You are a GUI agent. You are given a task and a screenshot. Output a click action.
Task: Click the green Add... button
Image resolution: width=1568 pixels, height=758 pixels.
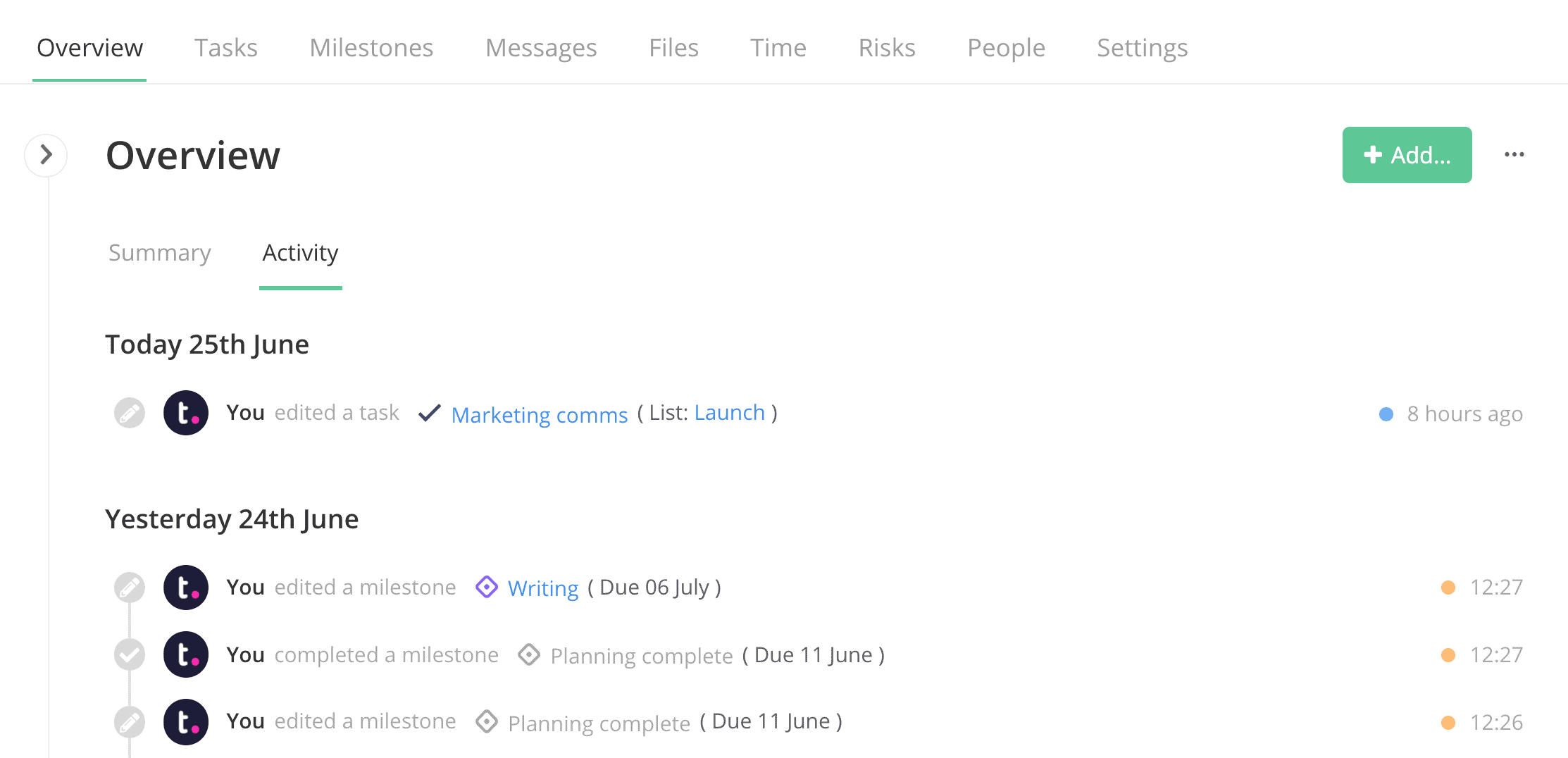pos(1407,155)
